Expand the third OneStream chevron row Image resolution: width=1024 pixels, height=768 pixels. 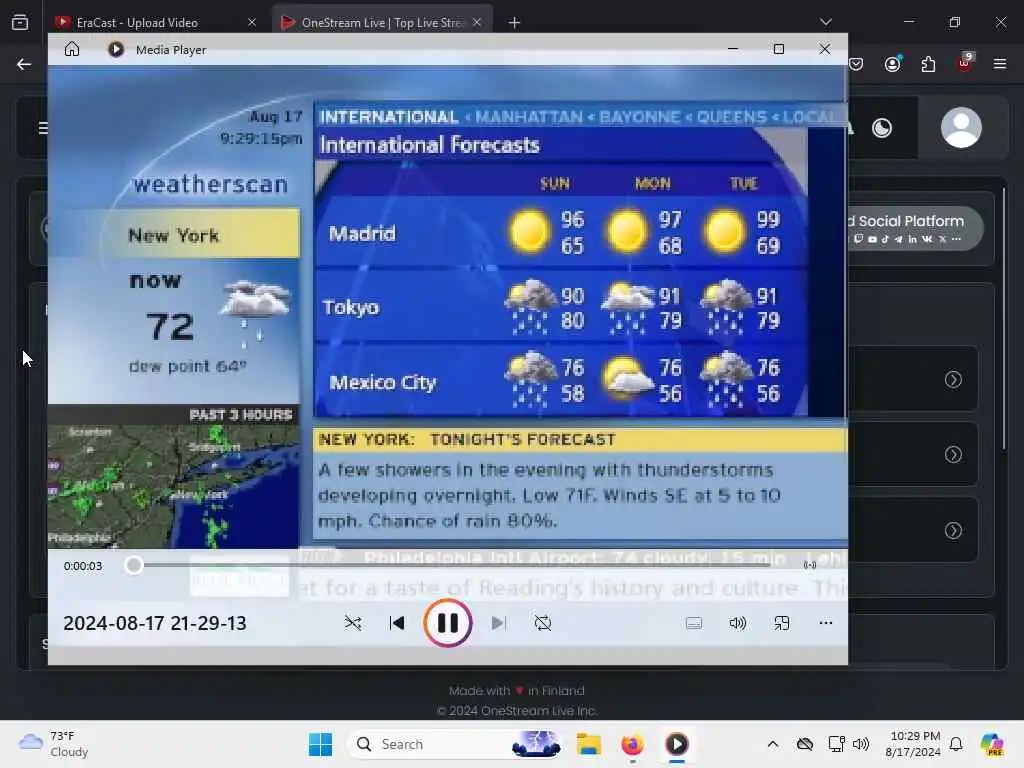click(x=953, y=530)
